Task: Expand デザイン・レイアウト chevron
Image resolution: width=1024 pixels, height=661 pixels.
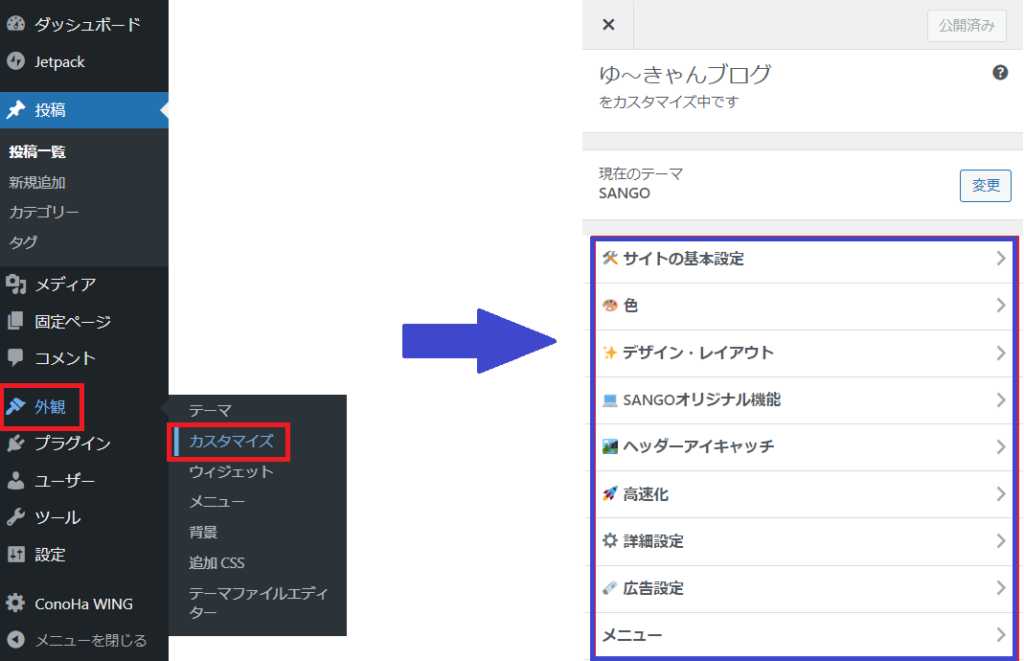Action: click(x=1000, y=353)
